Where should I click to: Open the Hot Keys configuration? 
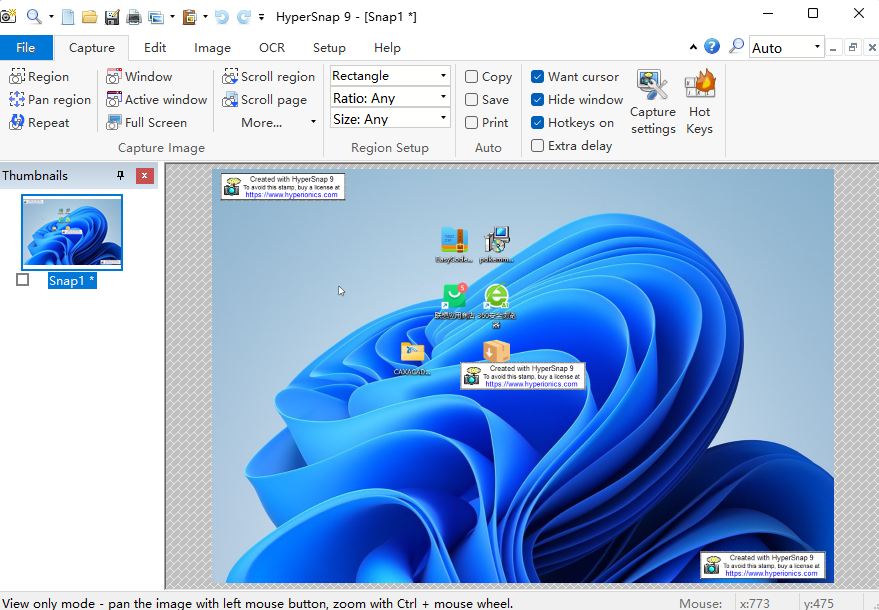point(699,101)
